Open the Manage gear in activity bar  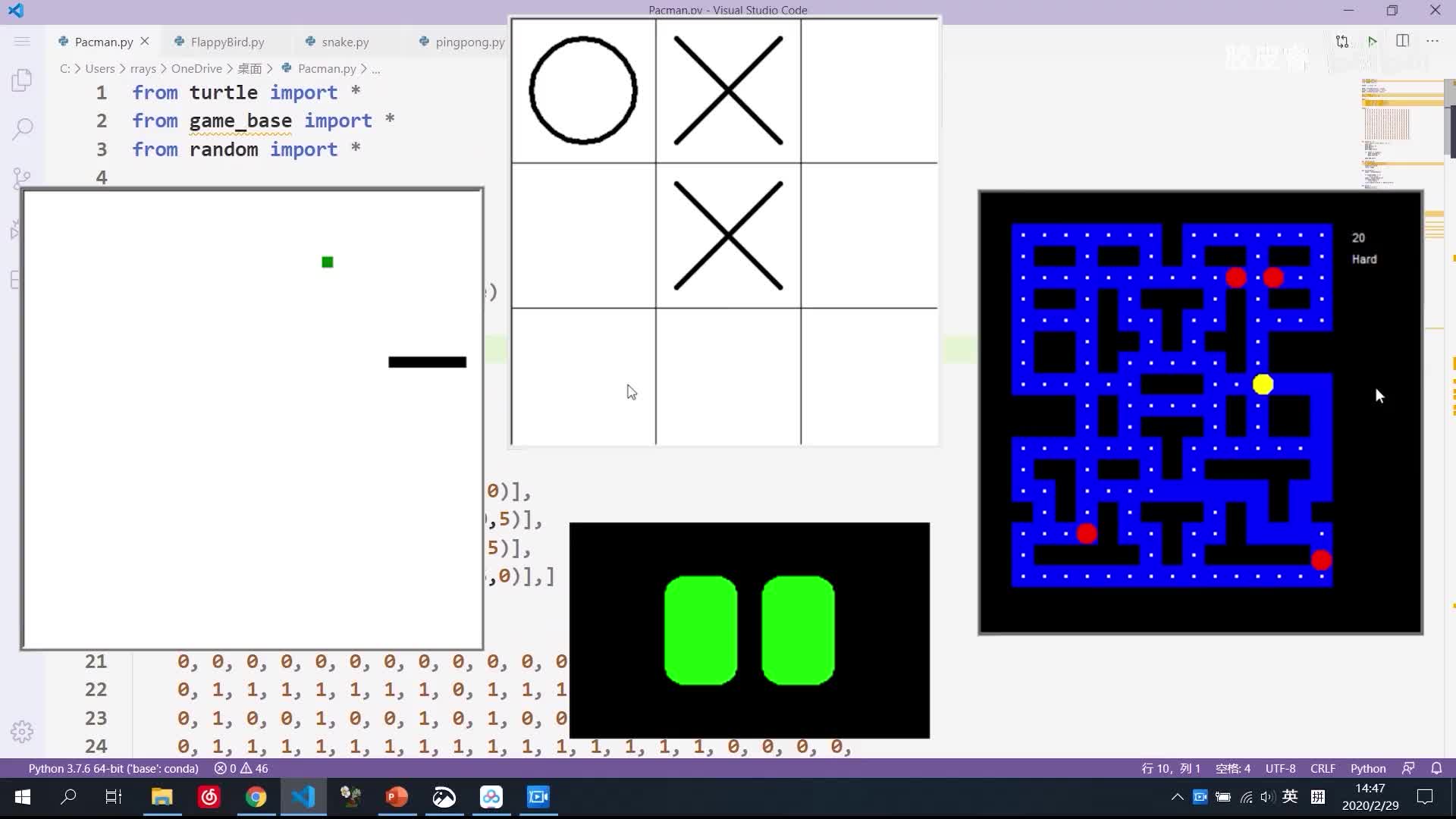pos(22,732)
